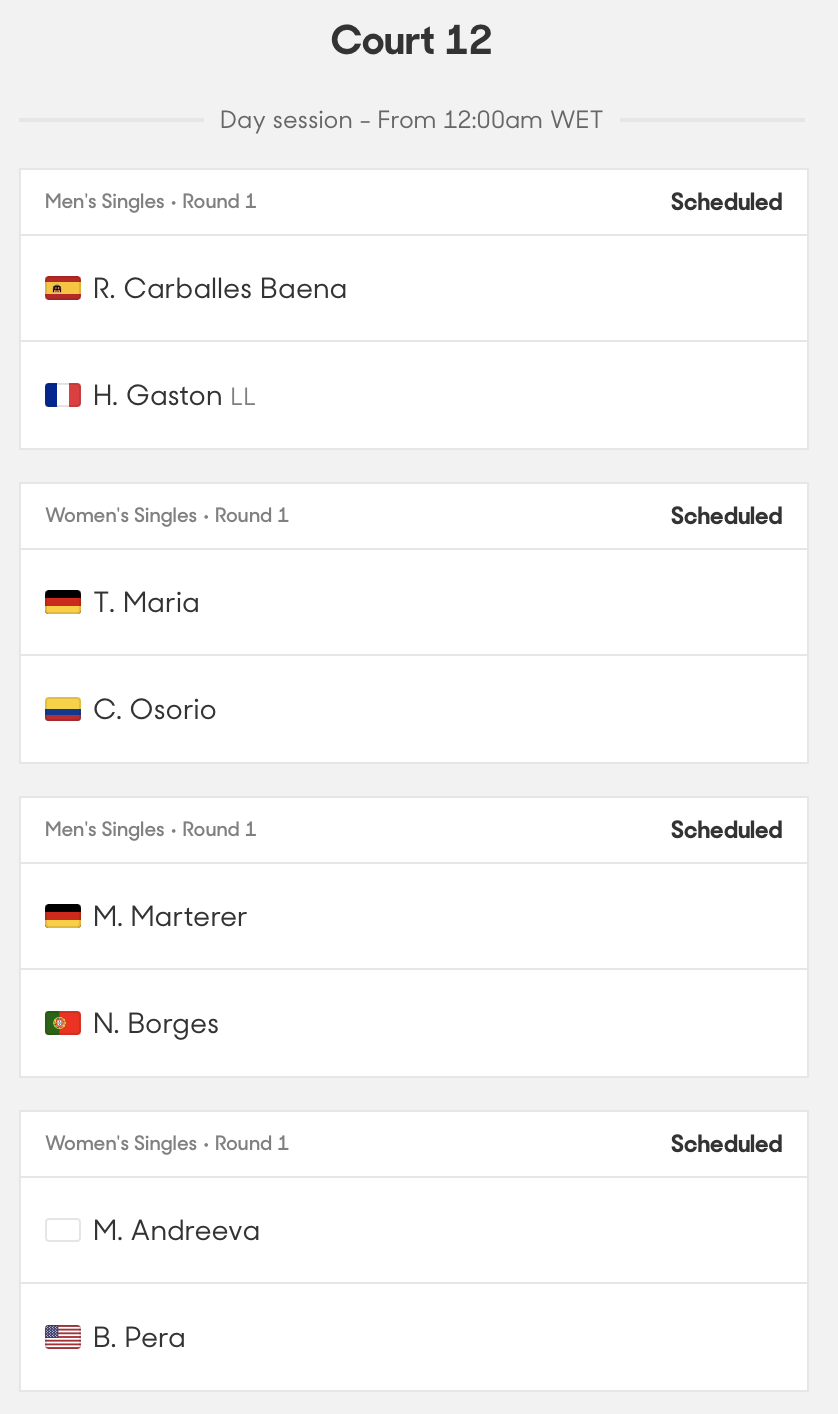The image size is (838, 1414).
Task: Click the Court 12 heading
Action: click(x=411, y=41)
